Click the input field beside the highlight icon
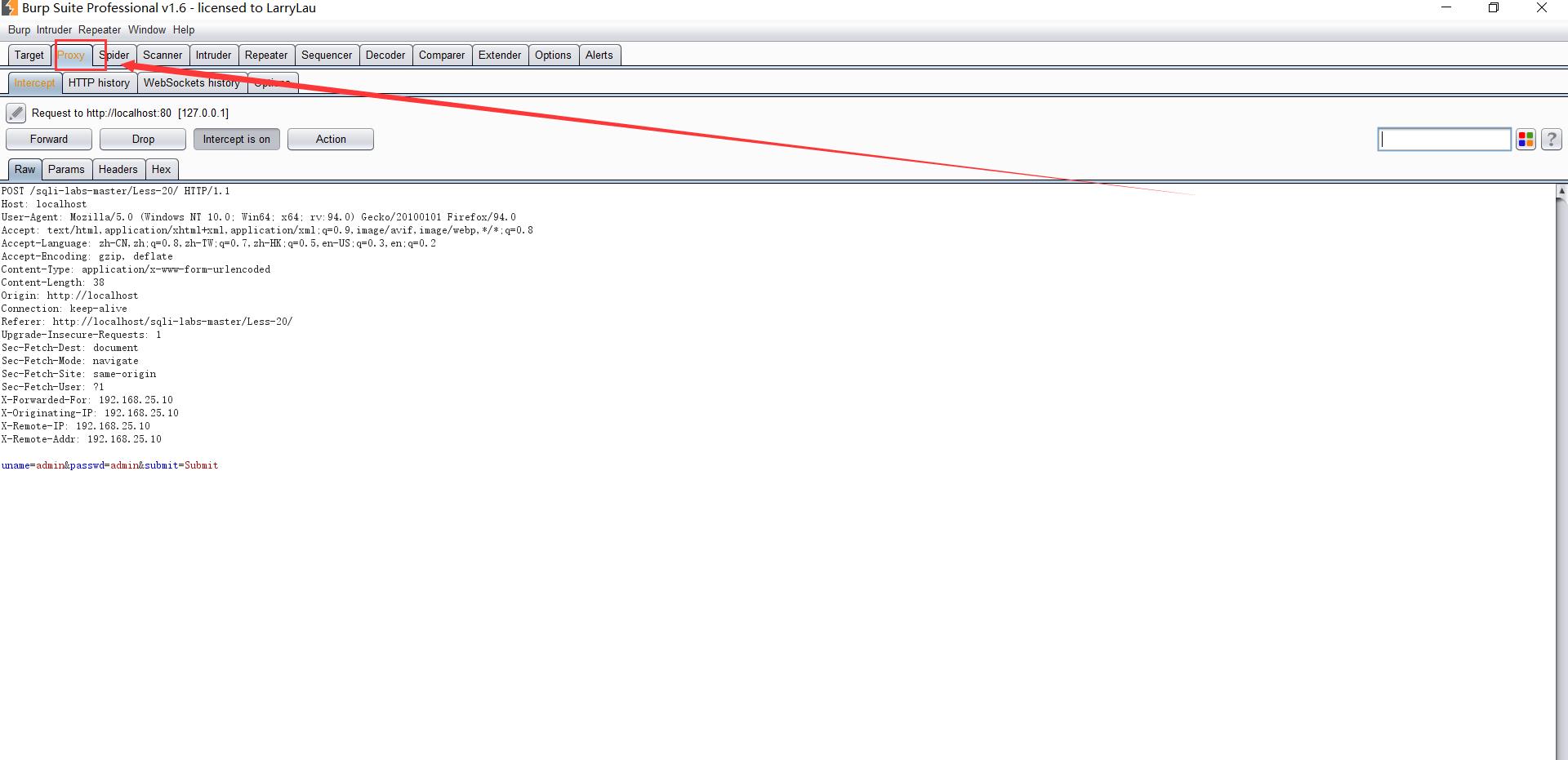Viewport: 1568px width, 760px height. coord(1444,140)
